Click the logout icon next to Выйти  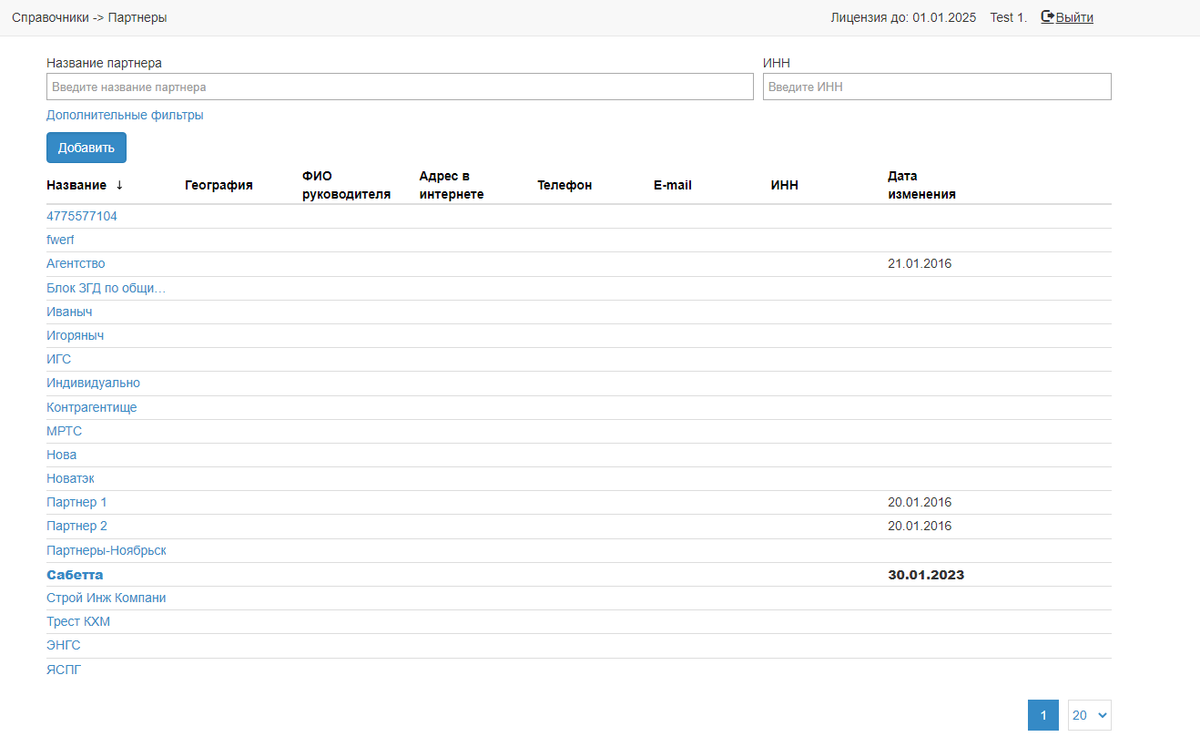1048,17
